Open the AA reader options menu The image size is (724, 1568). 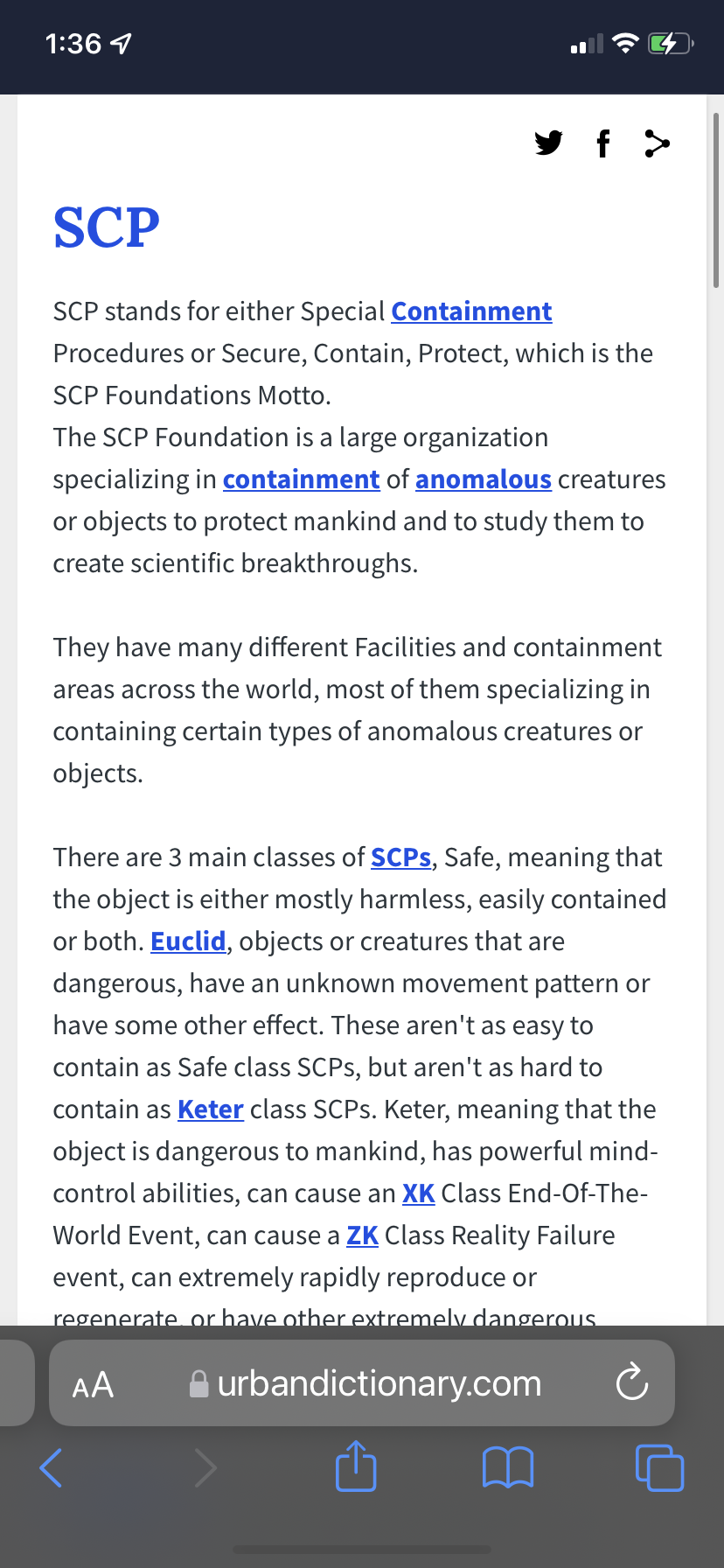pos(93,1384)
